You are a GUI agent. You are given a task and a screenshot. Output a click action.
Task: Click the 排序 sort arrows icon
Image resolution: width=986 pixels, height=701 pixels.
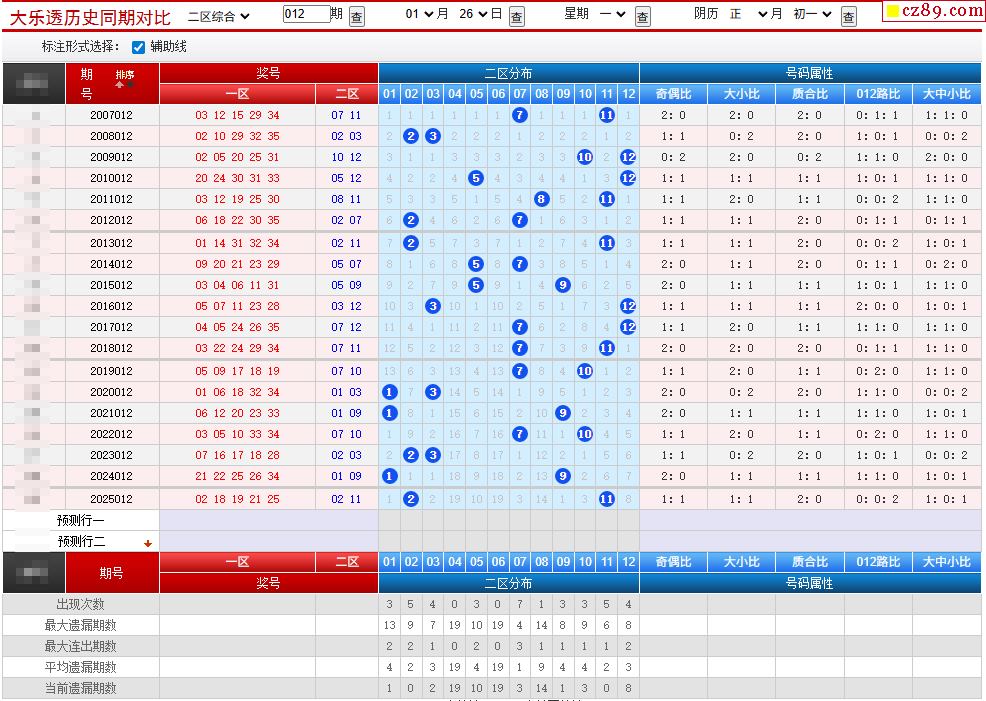coord(125,84)
